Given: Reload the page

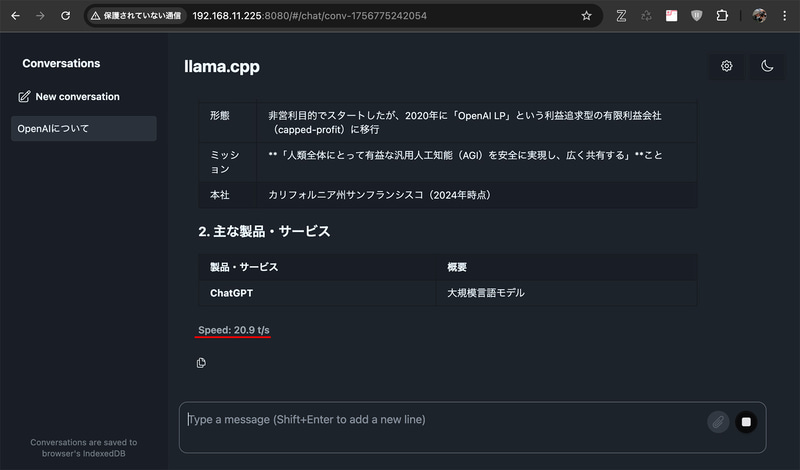Looking at the screenshot, I should coord(65,16).
